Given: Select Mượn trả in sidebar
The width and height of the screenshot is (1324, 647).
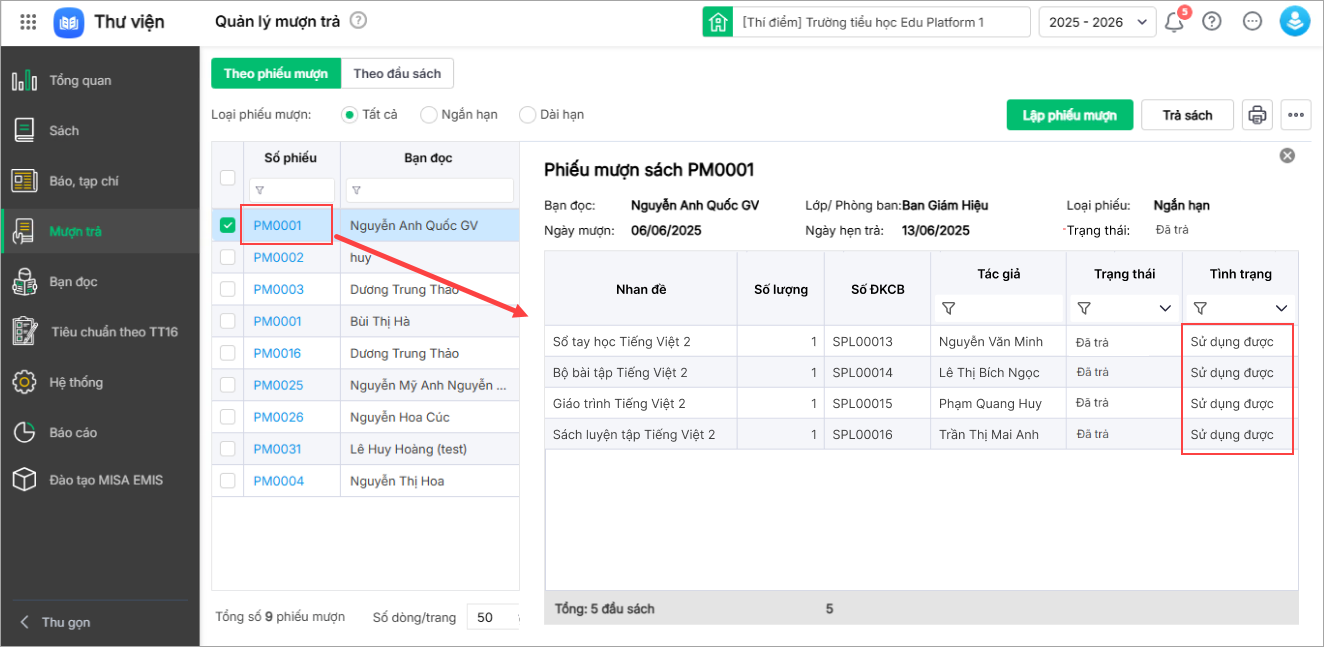Looking at the screenshot, I should [x=100, y=231].
